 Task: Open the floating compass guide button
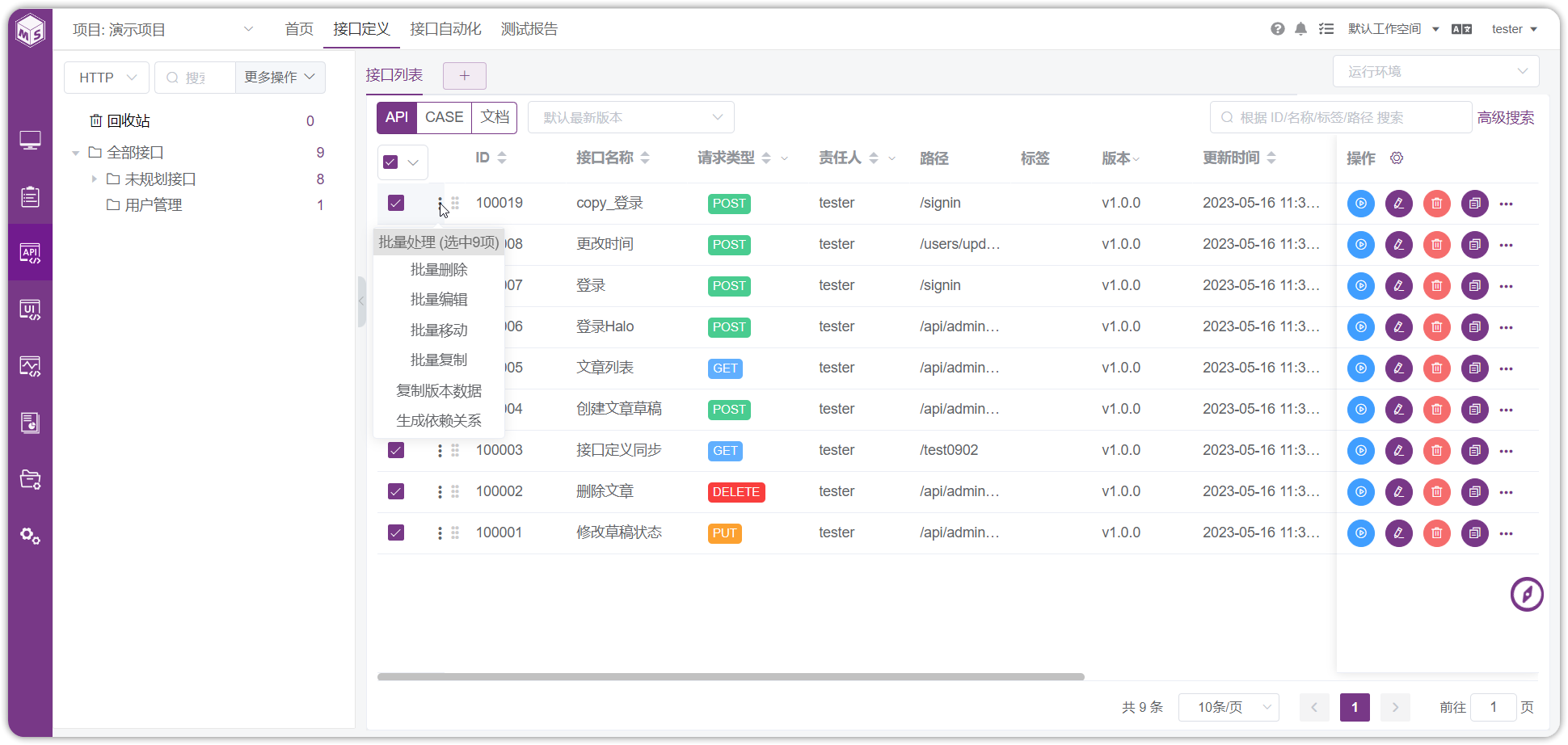tap(1527, 595)
